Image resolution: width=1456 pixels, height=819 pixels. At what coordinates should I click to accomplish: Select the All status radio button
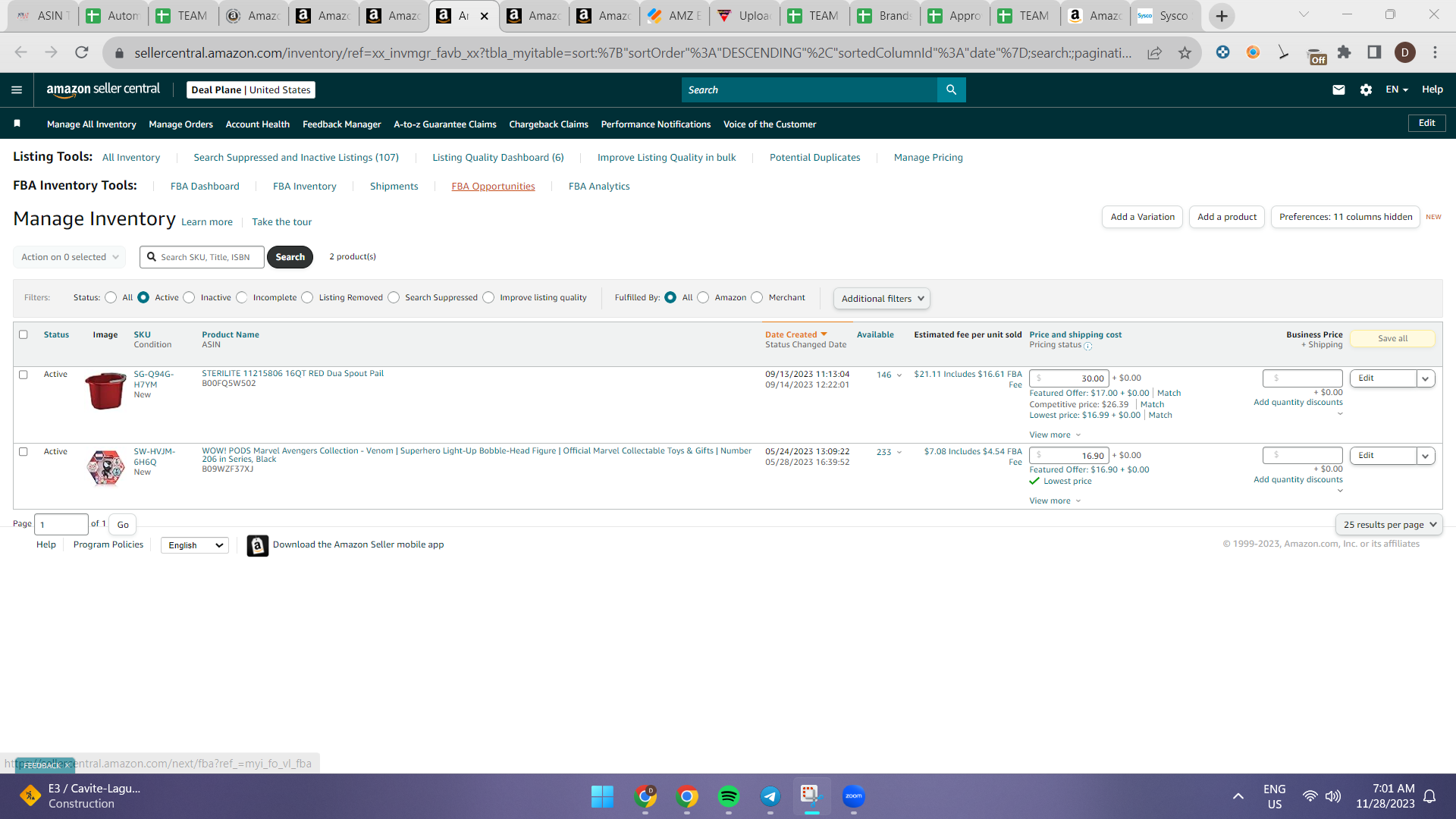[x=111, y=297]
